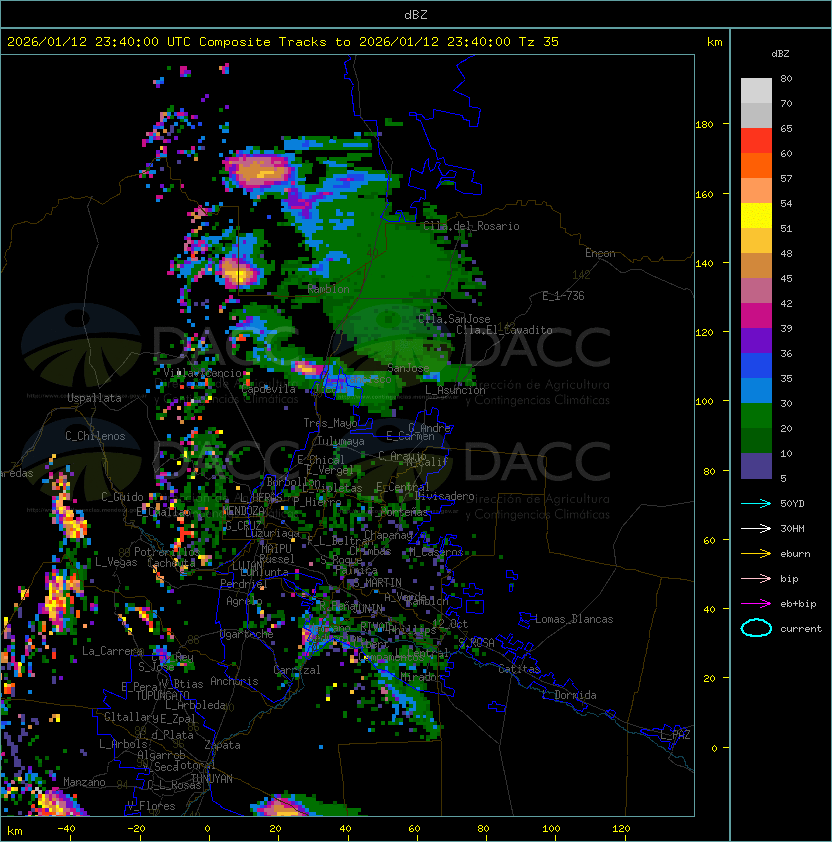Click the Uspallata map label

tap(94, 398)
